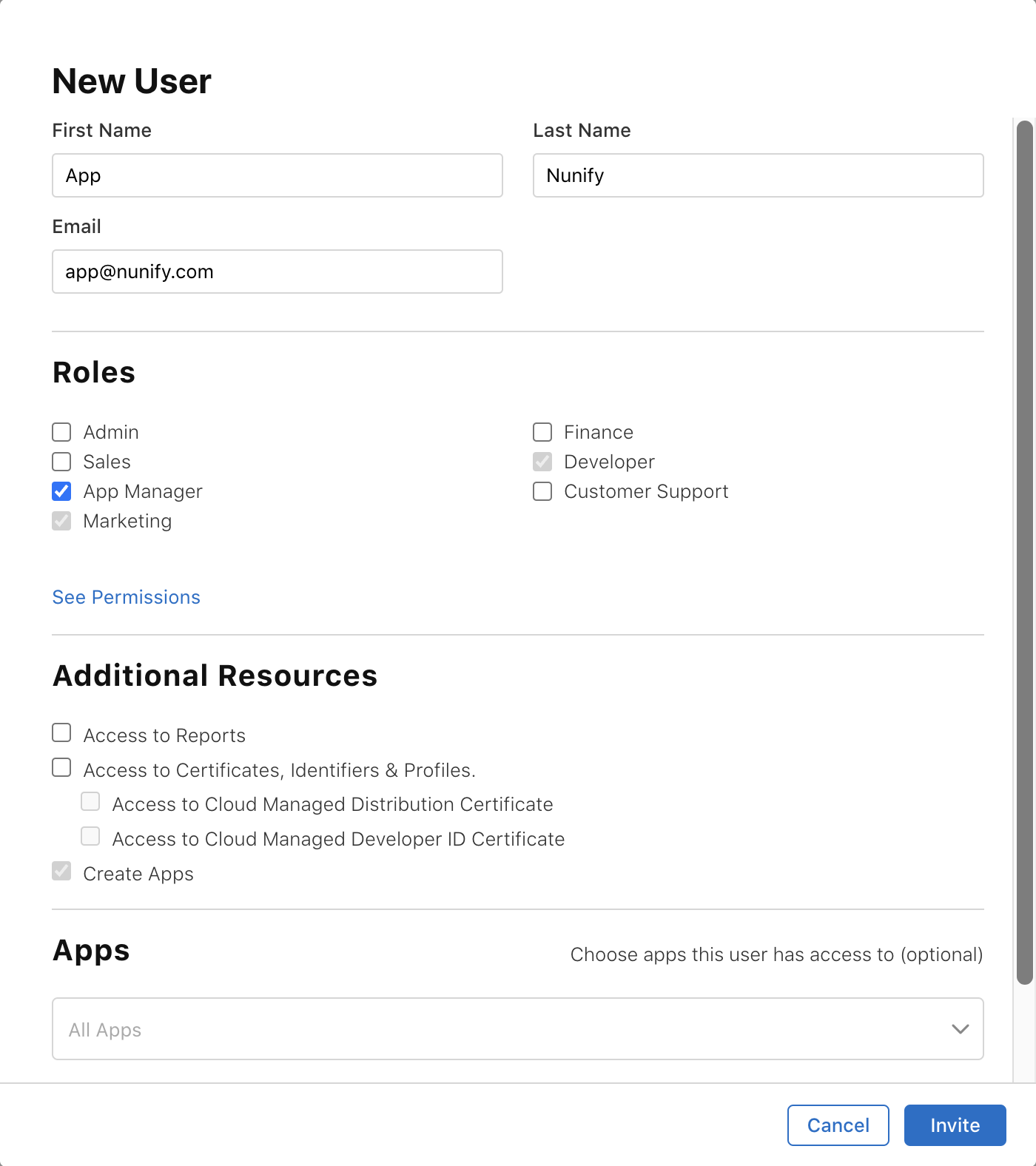The image size is (1036, 1166).
Task: Click the First Name input field
Action: pyautogui.click(x=277, y=175)
